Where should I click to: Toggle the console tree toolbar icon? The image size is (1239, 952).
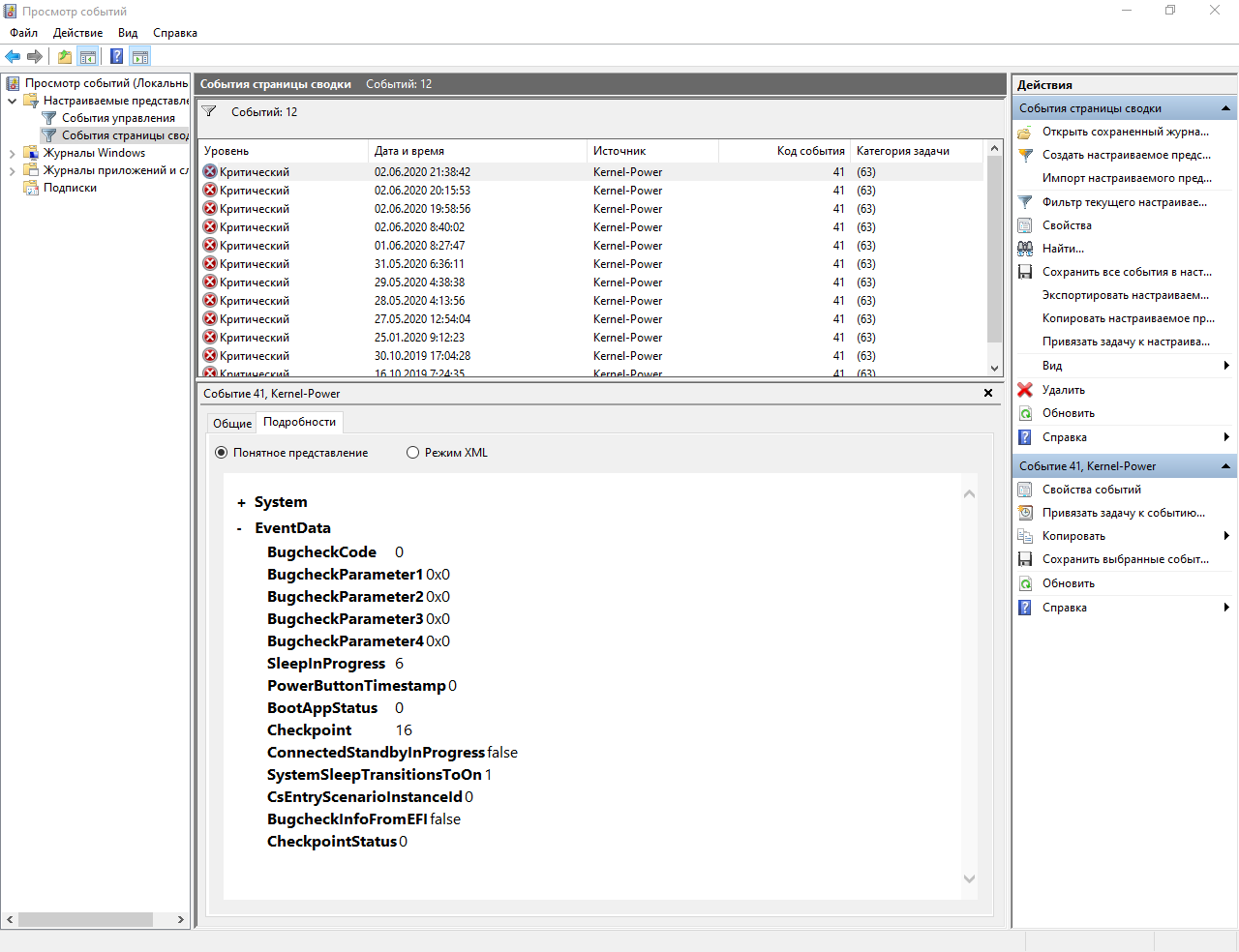click(87, 56)
